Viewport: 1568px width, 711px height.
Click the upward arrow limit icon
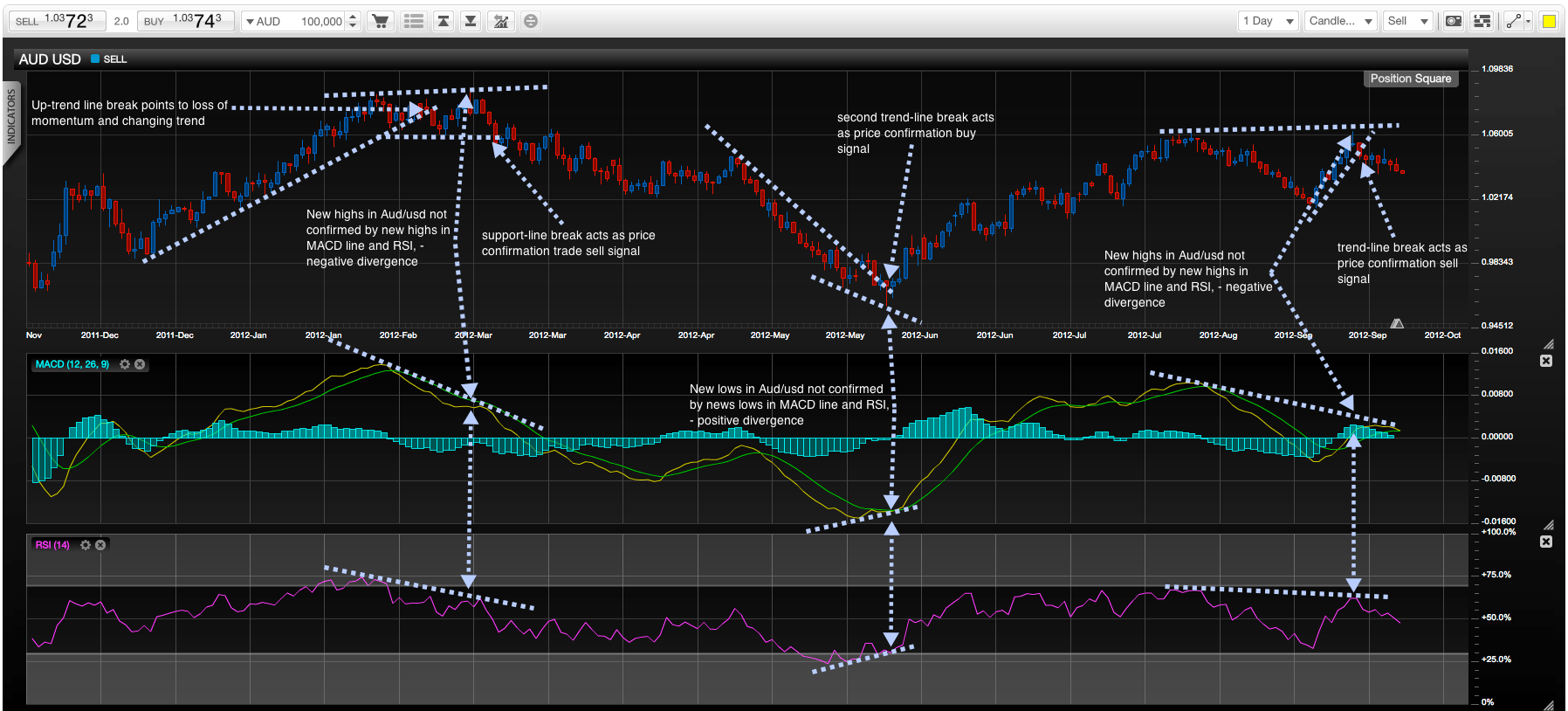click(444, 21)
